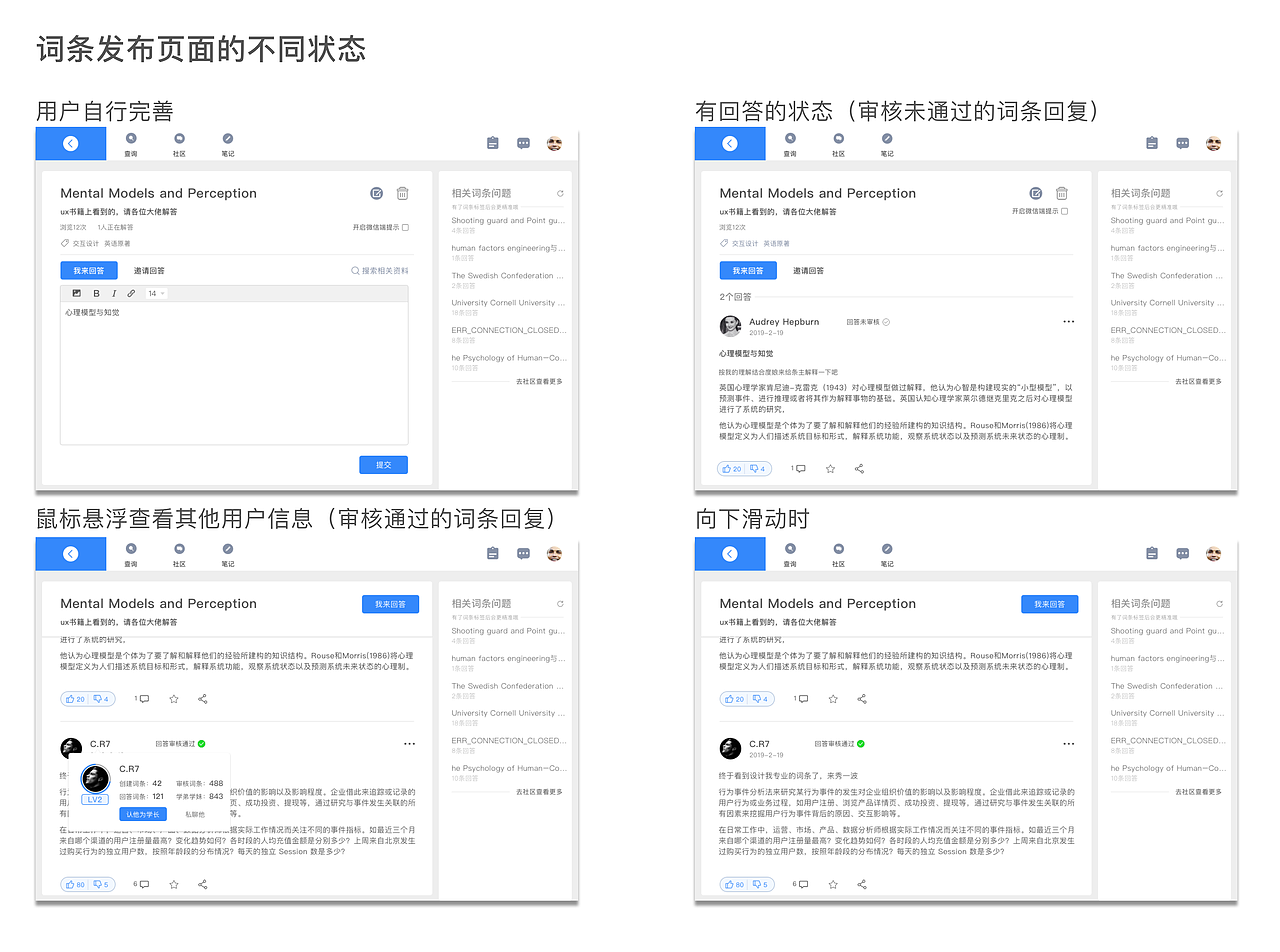Upvote the answer with the thumbs-up toggle
The width and height of the screenshot is (1280, 952).
click(730, 468)
